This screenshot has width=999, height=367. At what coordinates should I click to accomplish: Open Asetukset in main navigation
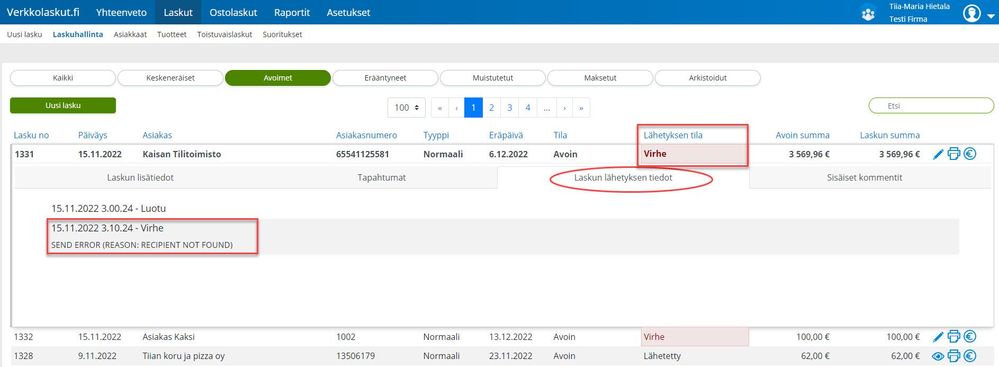pos(348,12)
